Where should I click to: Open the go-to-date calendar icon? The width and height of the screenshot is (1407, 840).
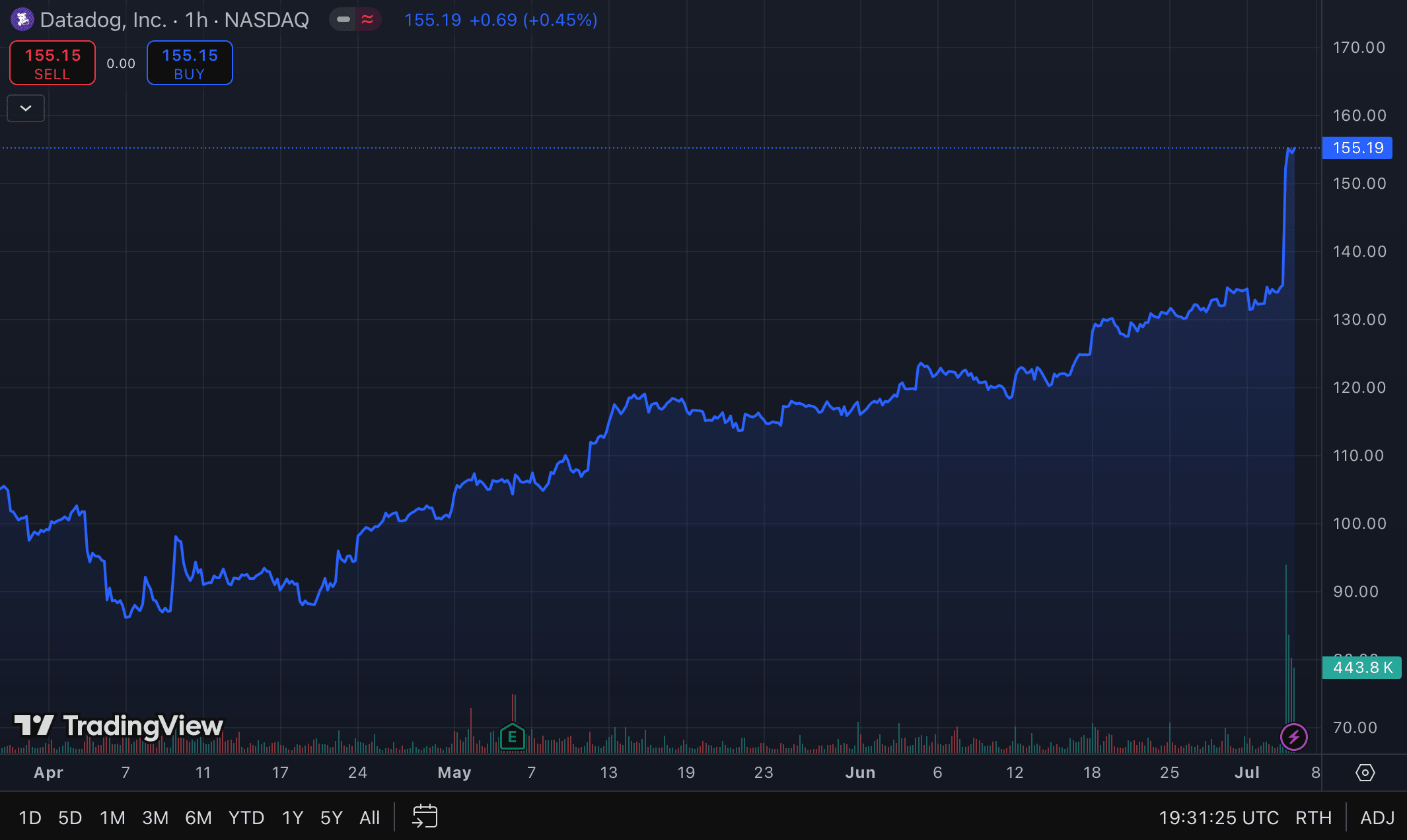[x=425, y=817]
